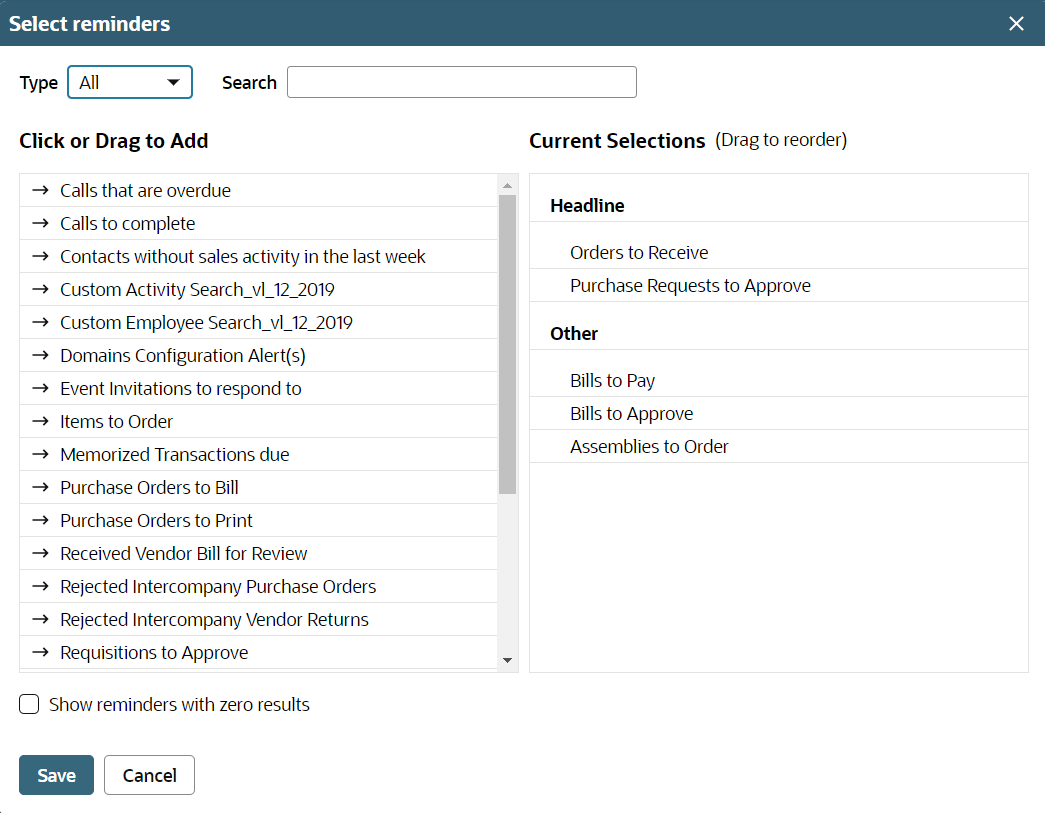Add Event Invitations to respond to reminder
The height and width of the screenshot is (813, 1045).
point(180,388)
